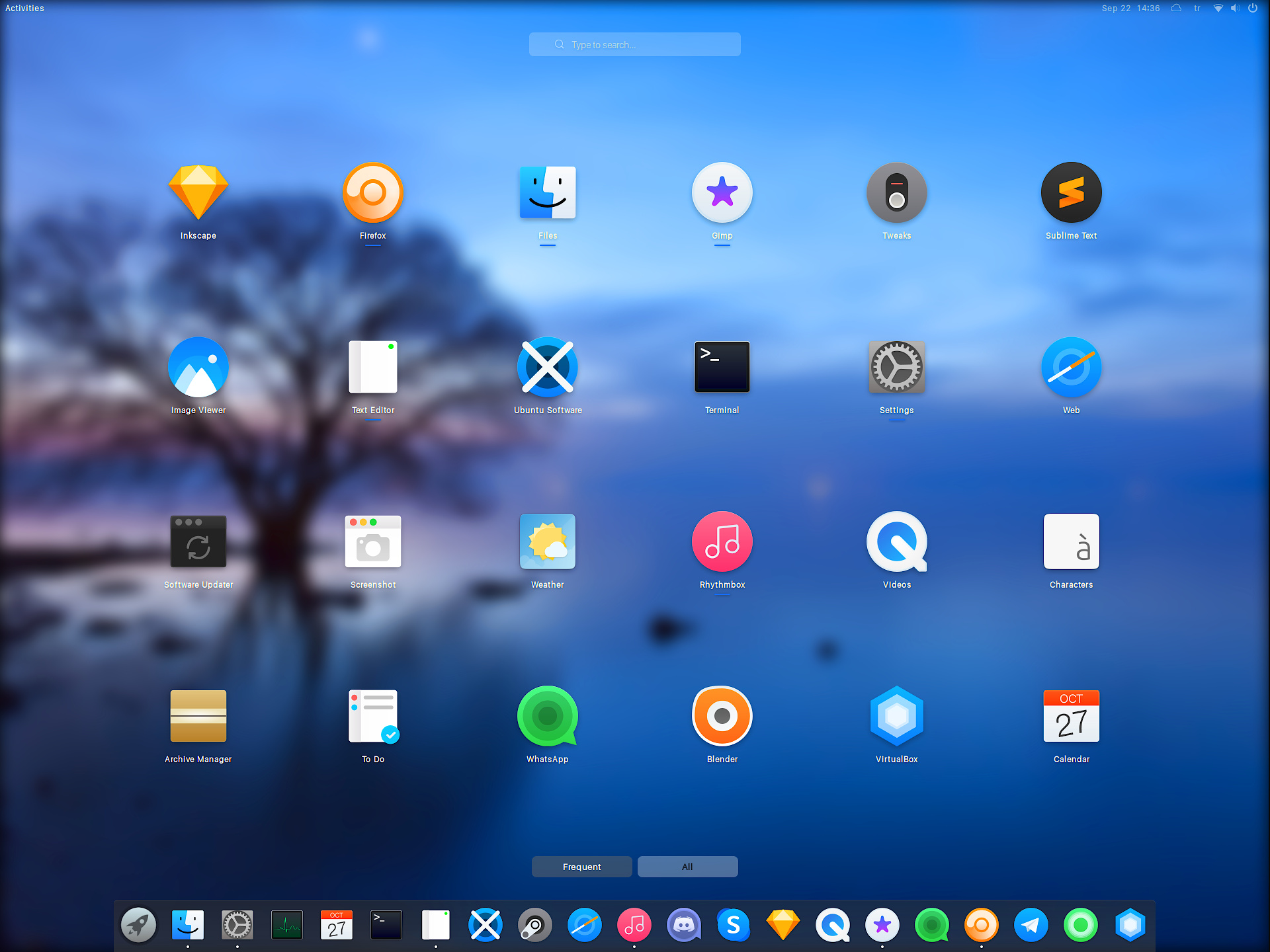Launch Ubuntu Software from the grid
This screenshot has width=1270, height=952.
pos(548,367)
